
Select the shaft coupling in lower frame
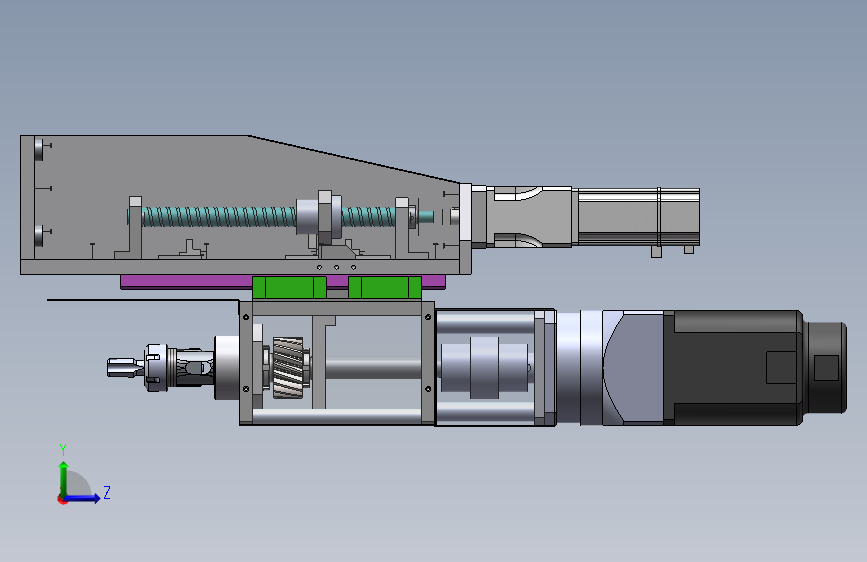click(485, 367)
